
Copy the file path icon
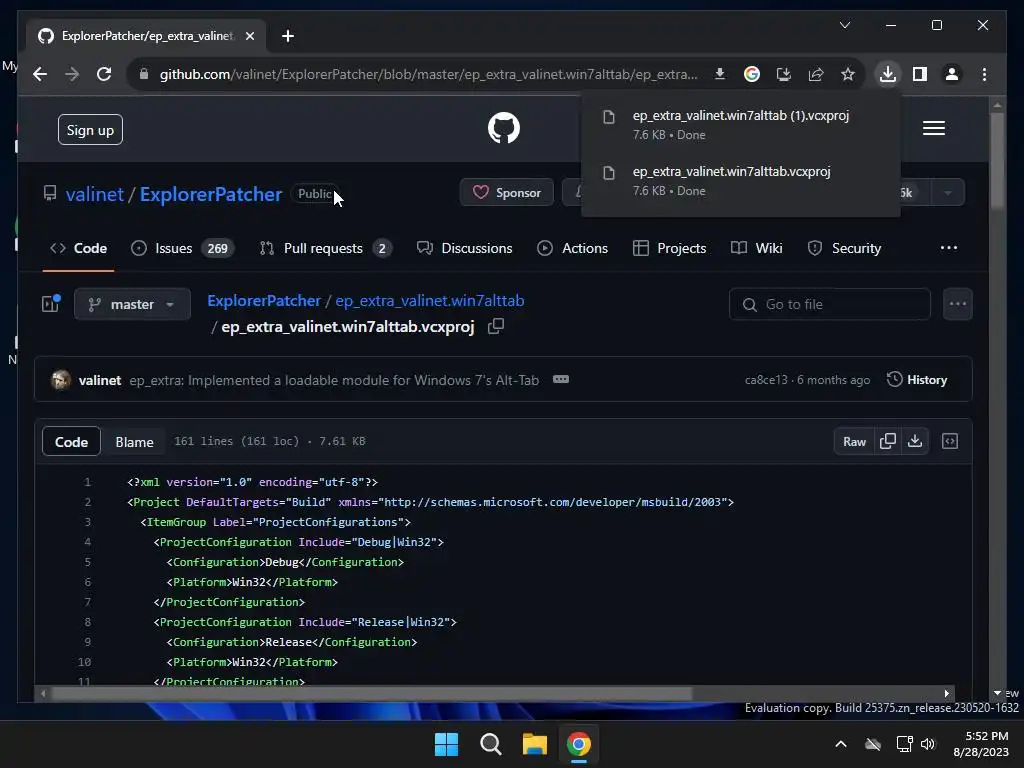(x=496, y=326)
